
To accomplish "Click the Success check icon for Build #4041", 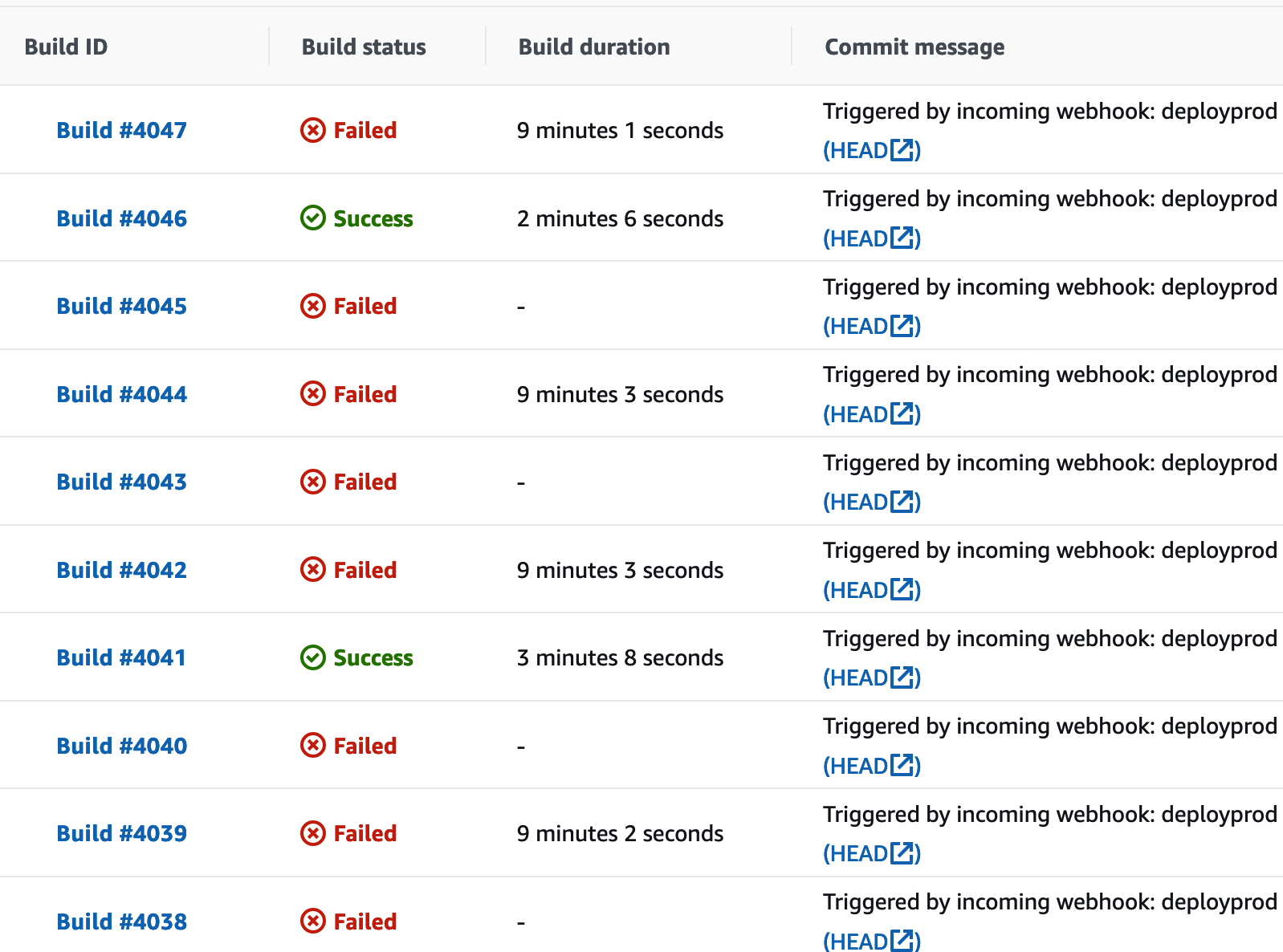I will tap(313, 657).
